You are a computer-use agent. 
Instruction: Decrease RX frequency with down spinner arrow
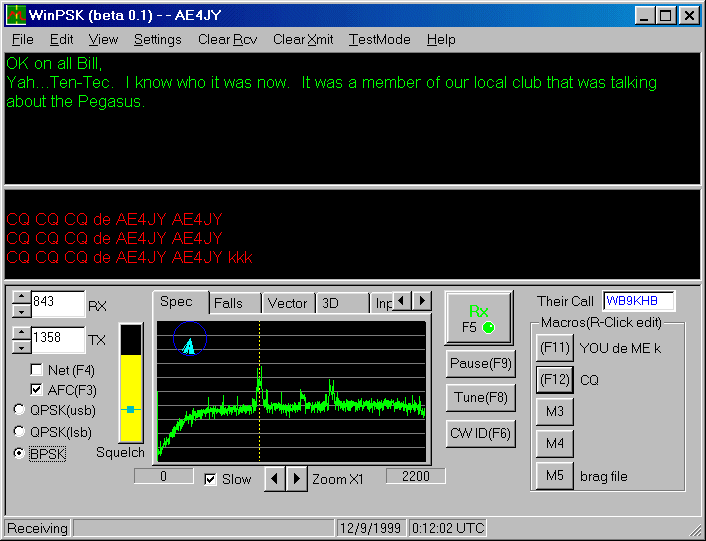pos(21,311)
